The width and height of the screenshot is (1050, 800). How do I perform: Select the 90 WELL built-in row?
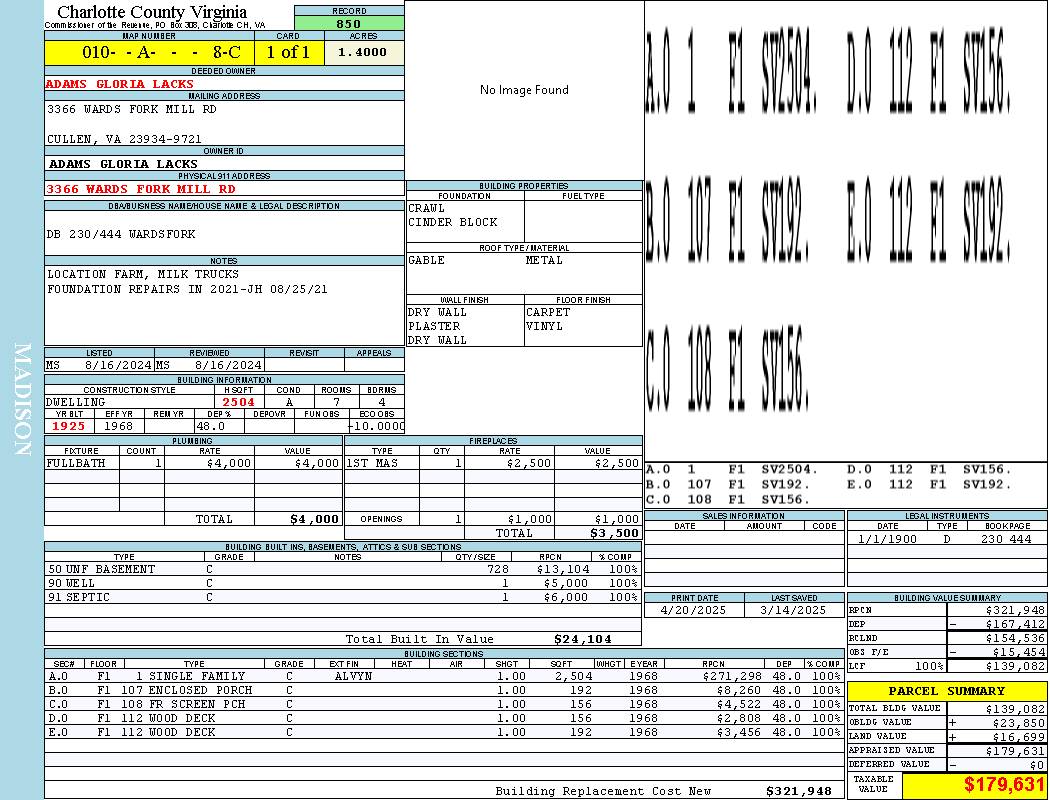(342, 583)
